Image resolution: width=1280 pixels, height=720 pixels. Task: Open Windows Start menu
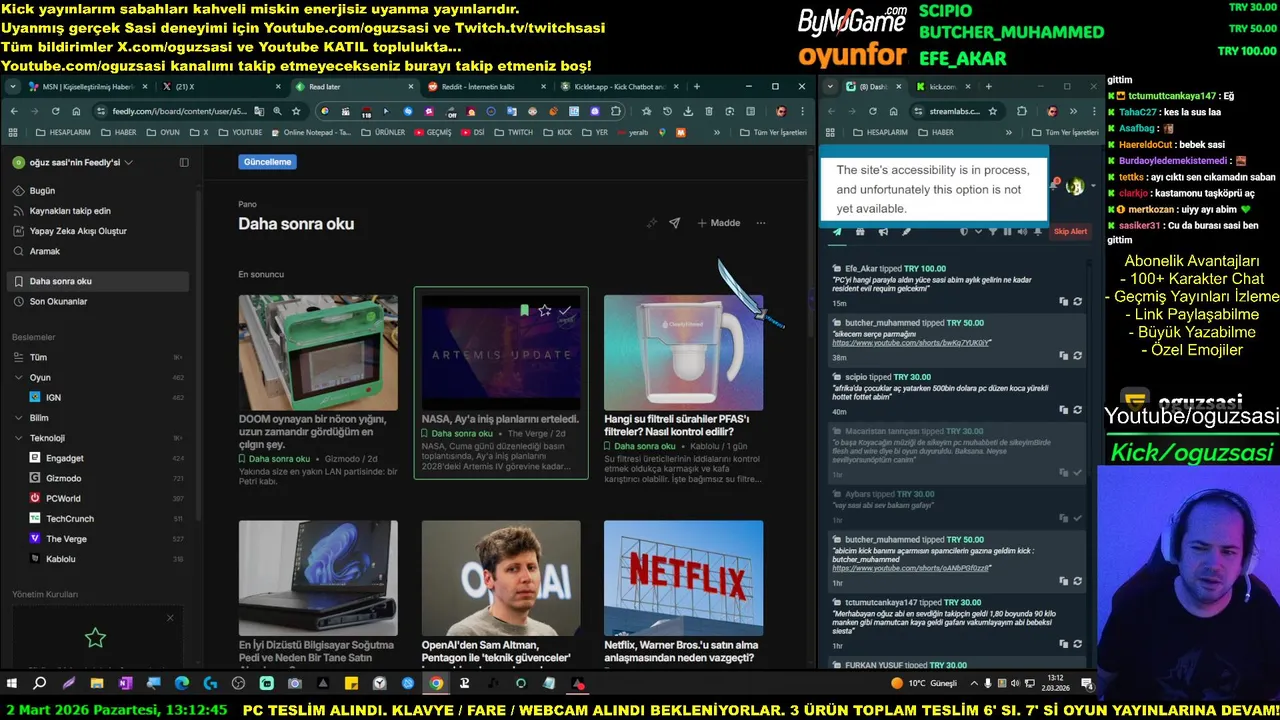point(12,683)
